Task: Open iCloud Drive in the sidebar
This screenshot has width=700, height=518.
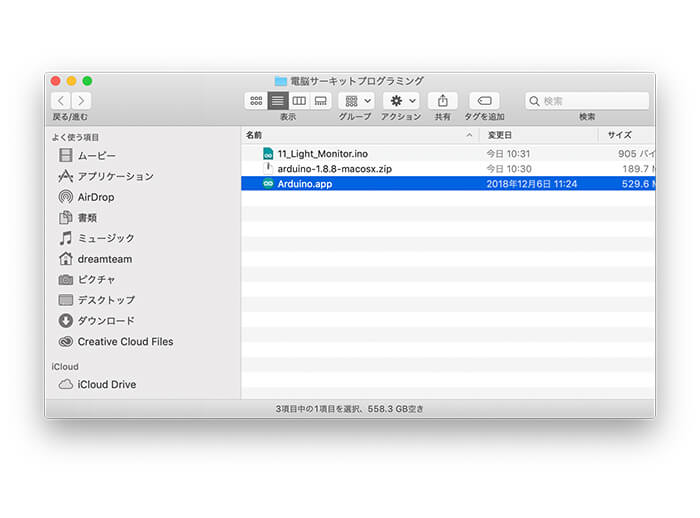Action: [x=106, y=384]
